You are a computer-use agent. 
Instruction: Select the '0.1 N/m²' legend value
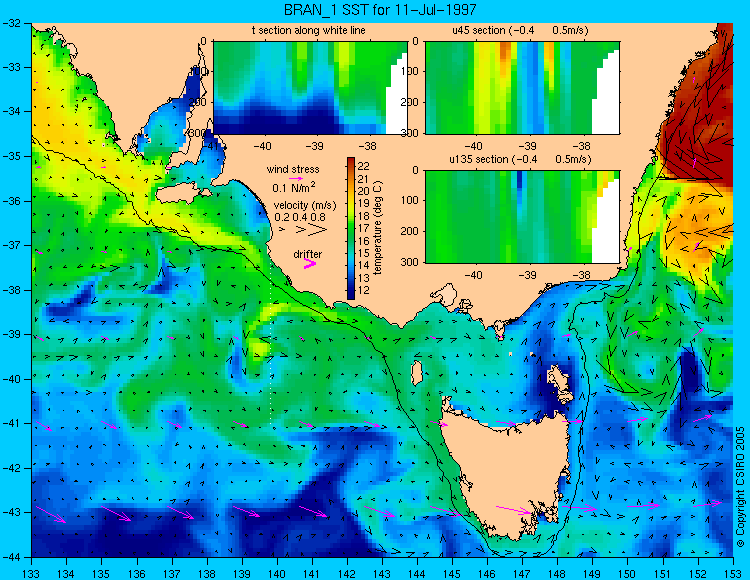coord(293,187)
